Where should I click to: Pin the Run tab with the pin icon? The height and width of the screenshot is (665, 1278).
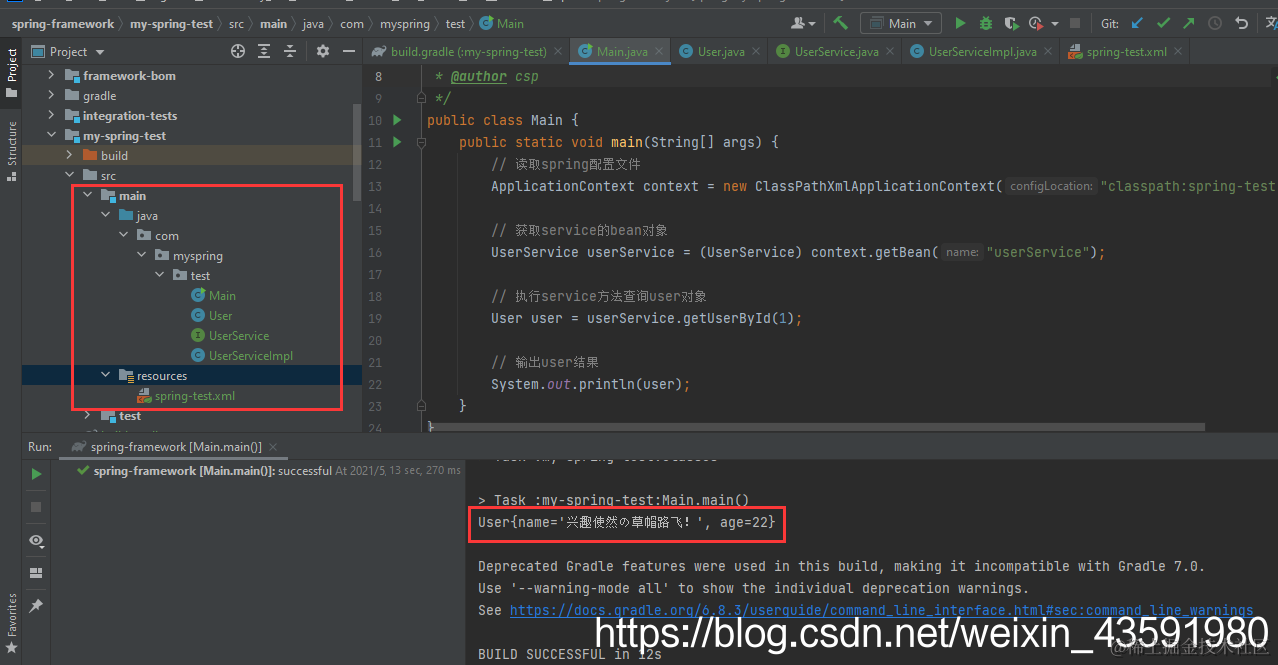pyautogui.click(x=36, y=606)
